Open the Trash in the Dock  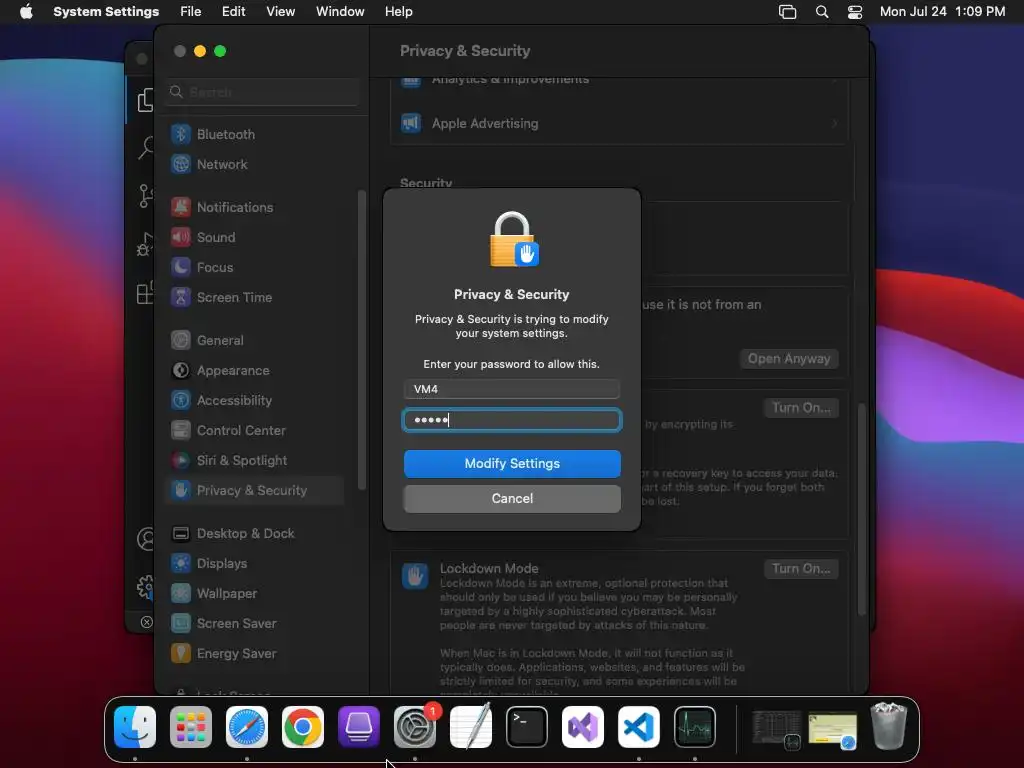pos(889,726)
